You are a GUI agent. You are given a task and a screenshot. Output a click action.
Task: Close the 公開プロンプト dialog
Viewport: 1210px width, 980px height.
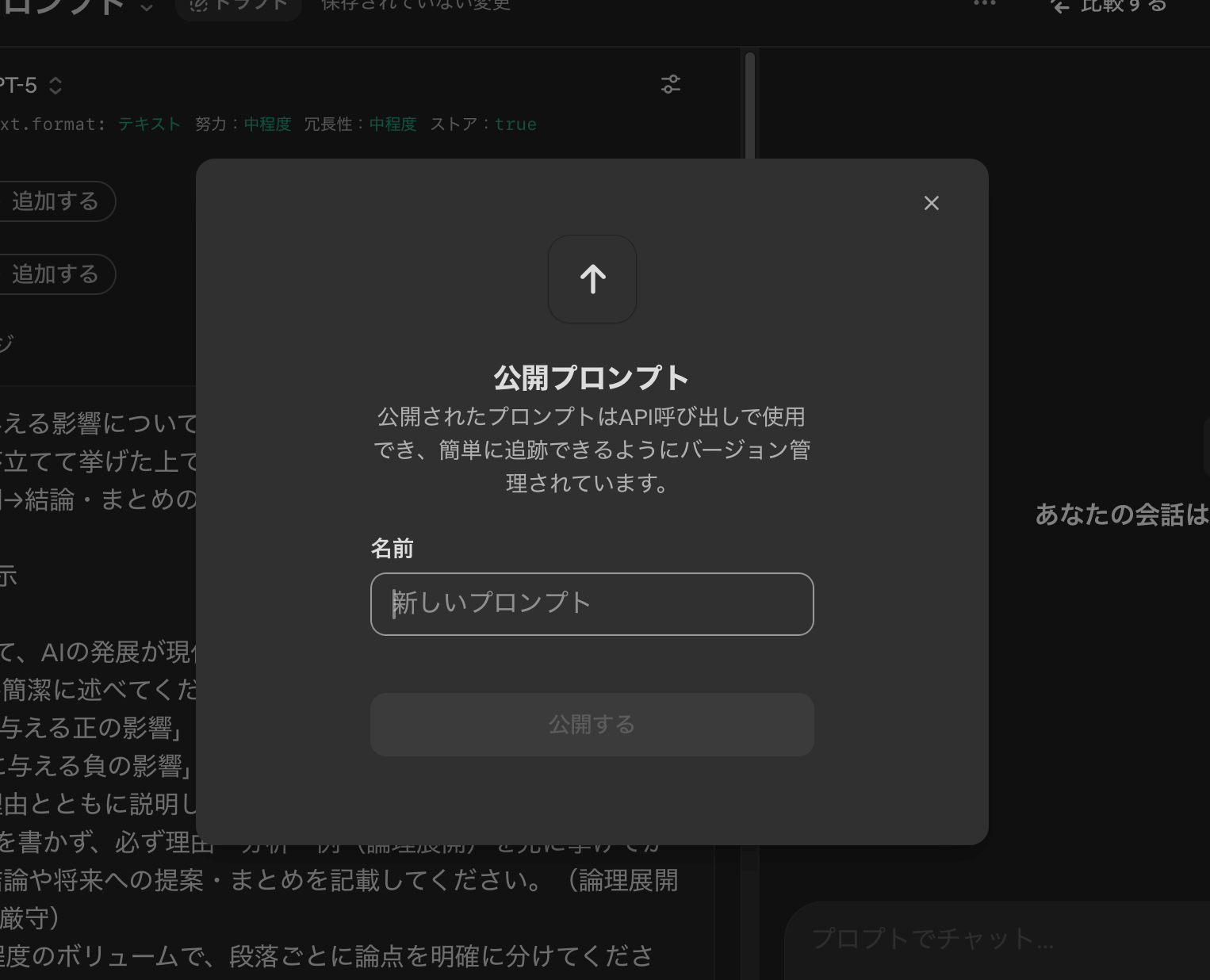coord(931,203)
